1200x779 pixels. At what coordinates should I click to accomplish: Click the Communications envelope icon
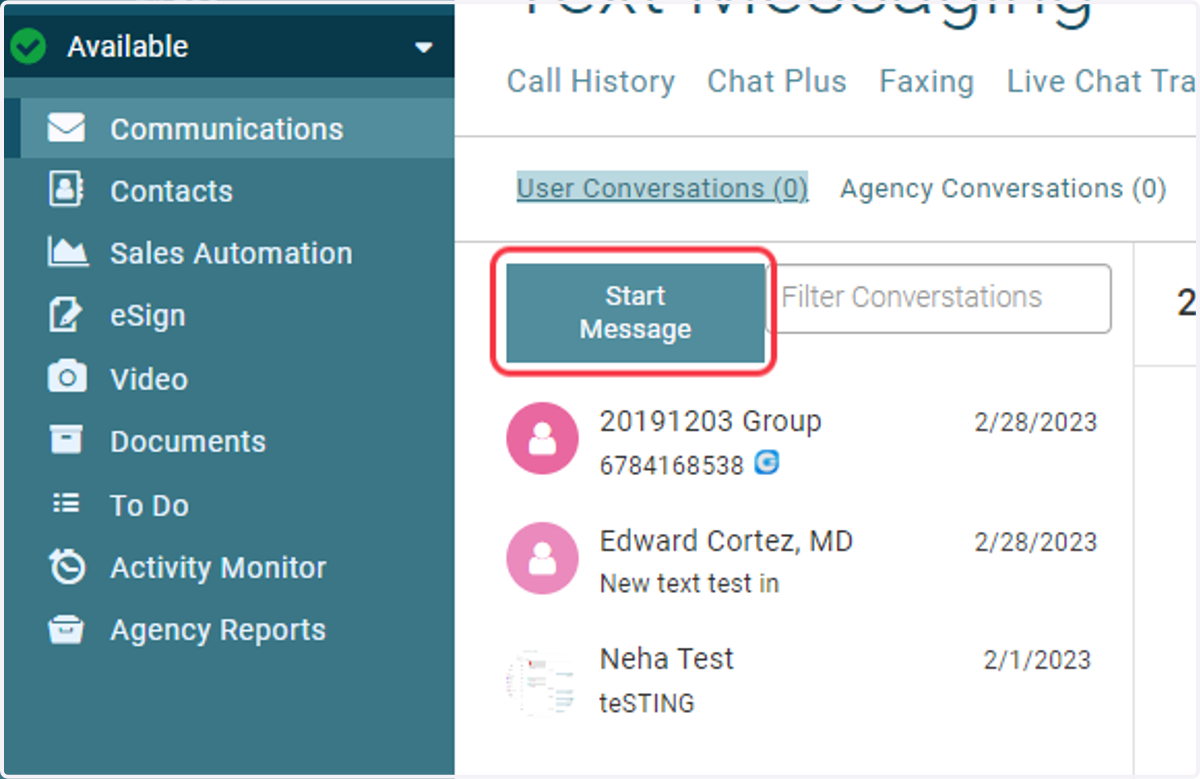coord(67,128)
